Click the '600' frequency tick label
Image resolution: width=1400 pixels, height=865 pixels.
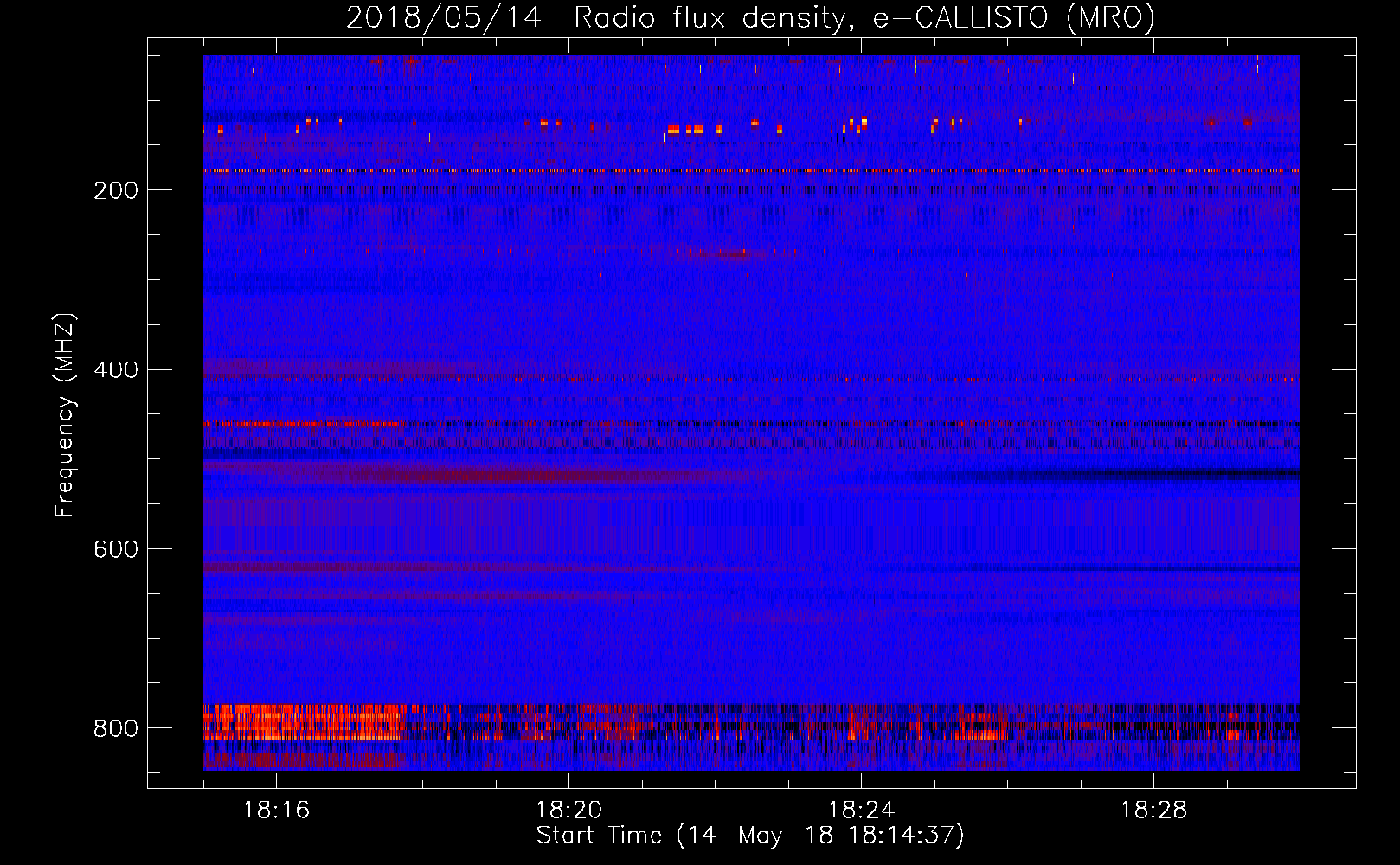point(116,550)
